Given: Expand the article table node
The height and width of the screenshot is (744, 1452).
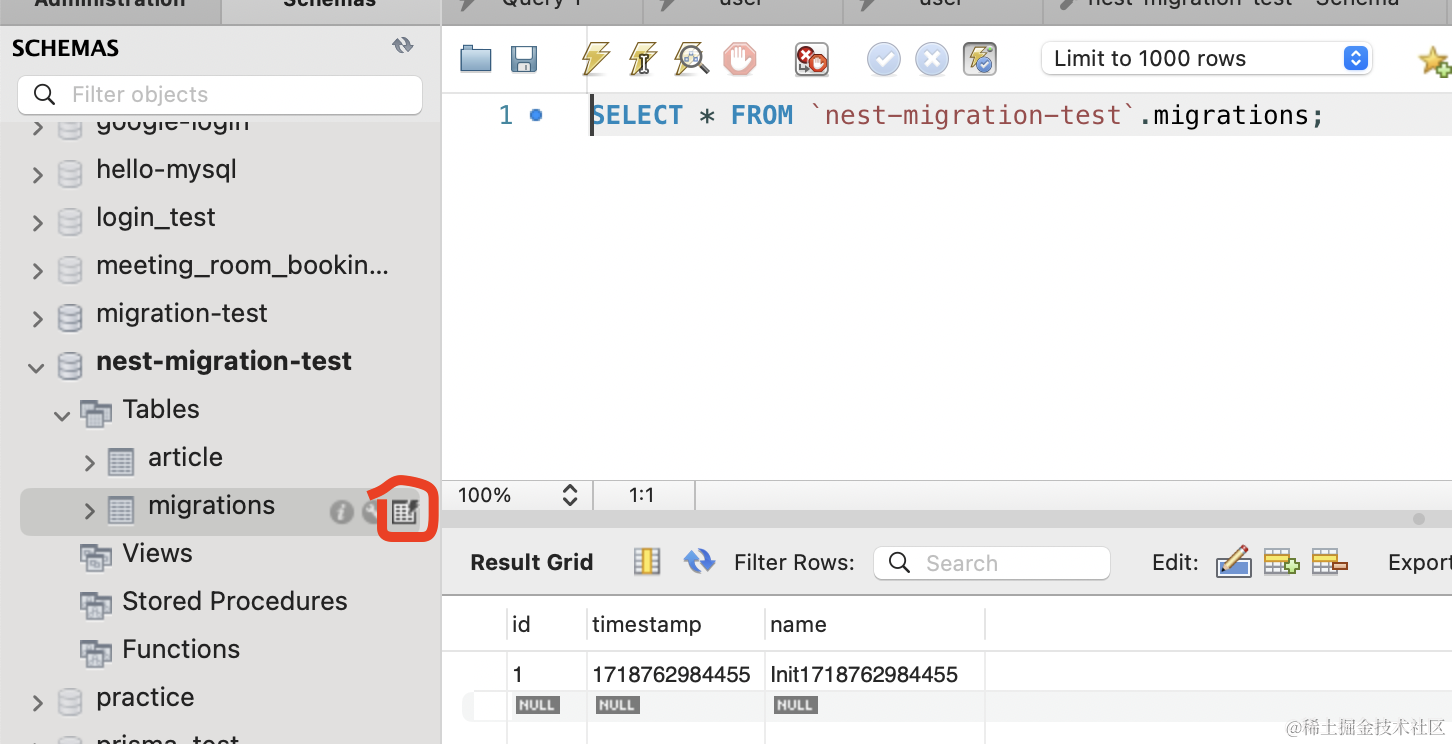Looking at the screenshot, I should [x=90, y=462].
